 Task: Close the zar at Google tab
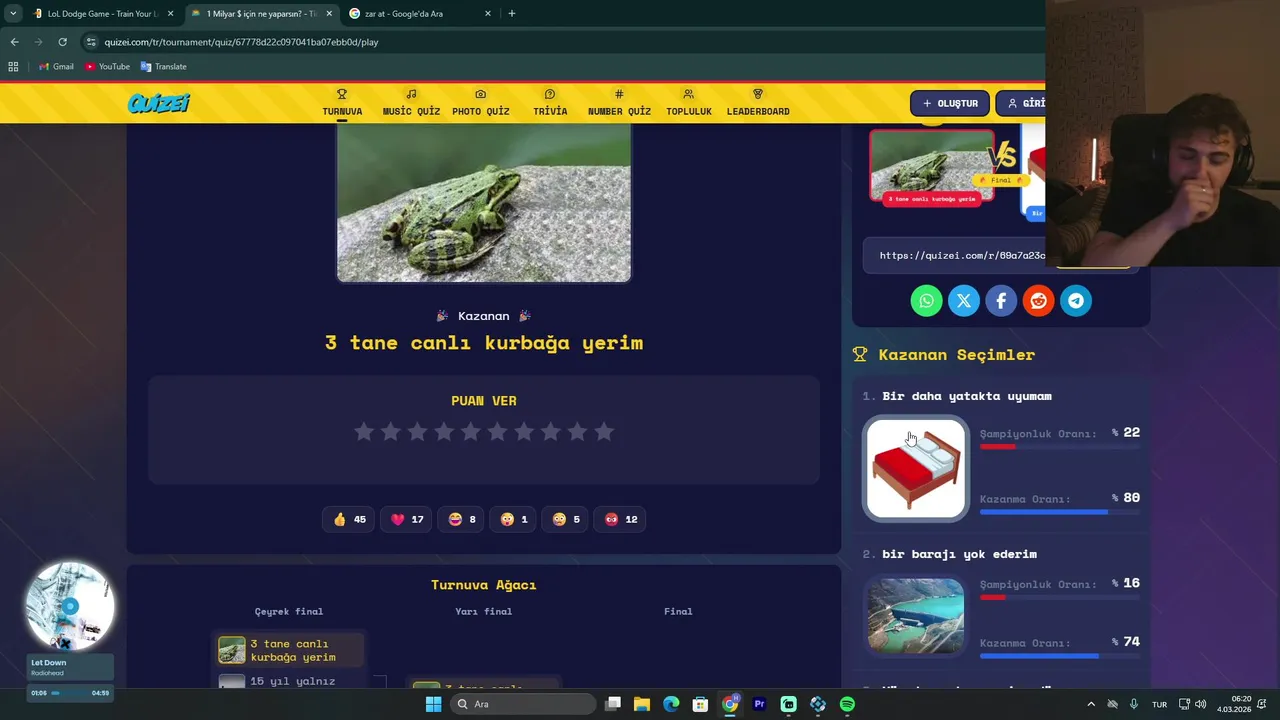[x=488, y=14]
